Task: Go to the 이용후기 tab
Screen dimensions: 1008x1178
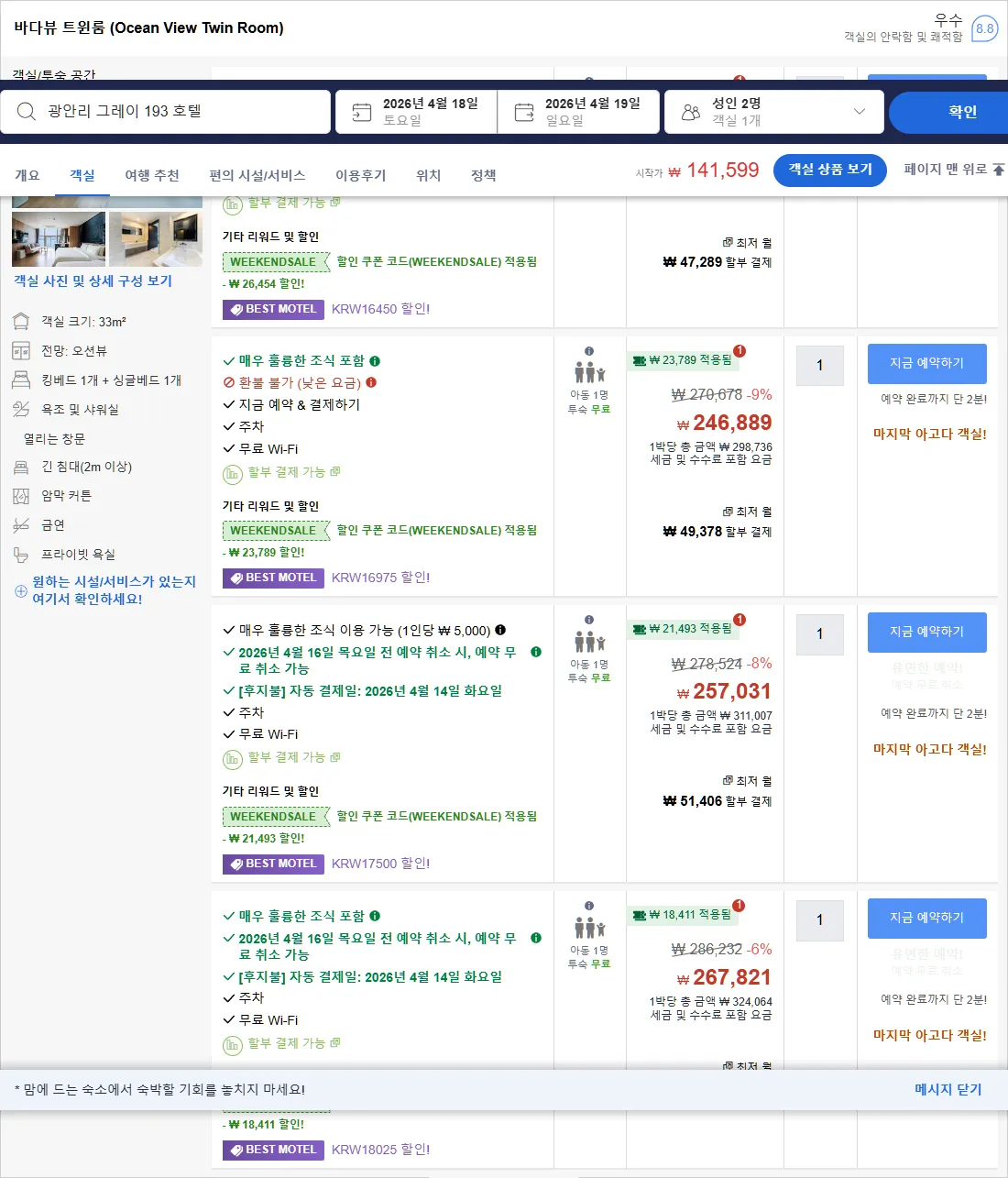Action: point(361,175)
